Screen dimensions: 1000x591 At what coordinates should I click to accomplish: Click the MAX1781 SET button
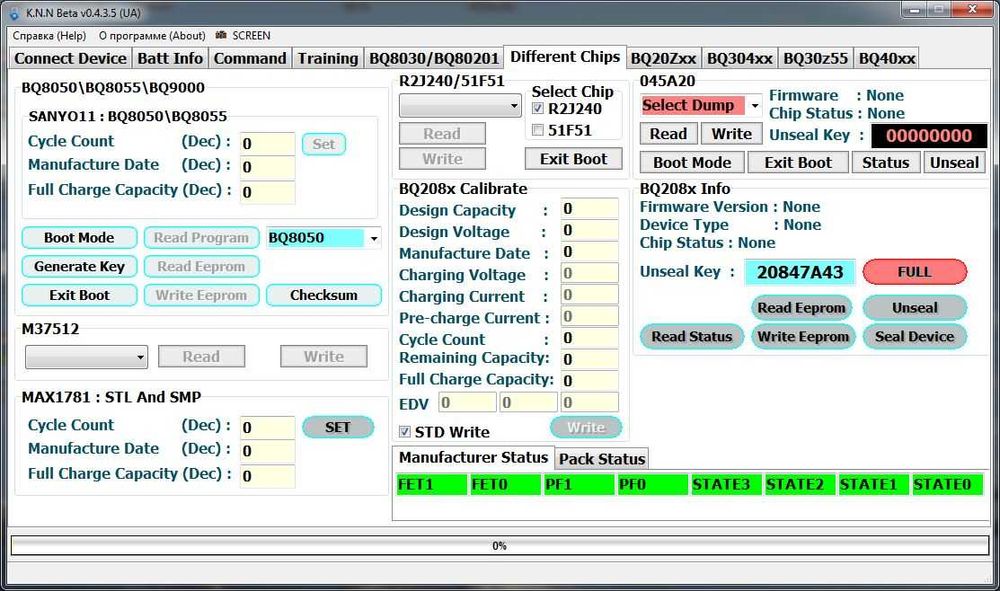click(x=337, y=427)
